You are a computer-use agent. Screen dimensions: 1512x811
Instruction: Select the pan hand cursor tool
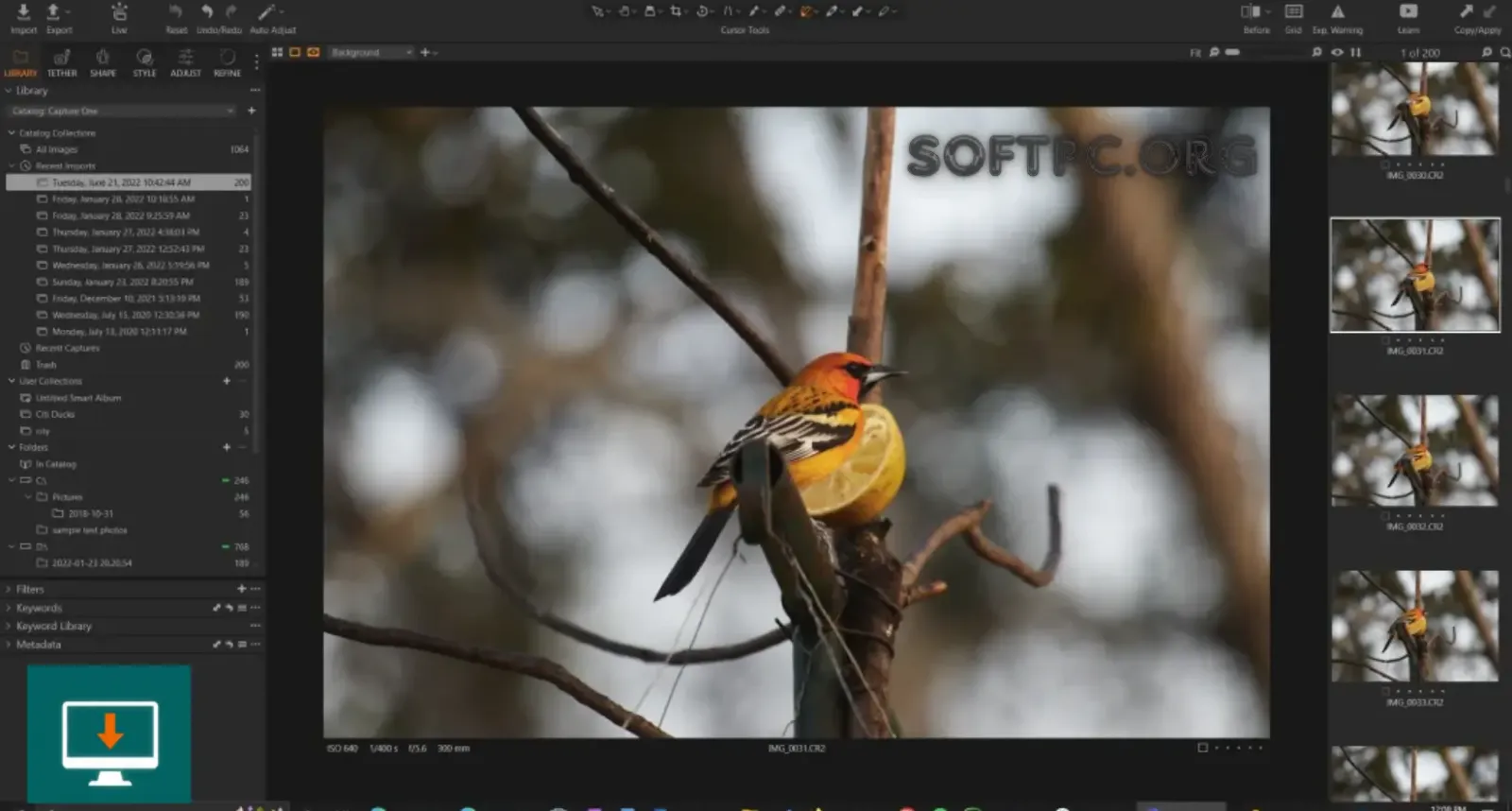coord(624,11)
